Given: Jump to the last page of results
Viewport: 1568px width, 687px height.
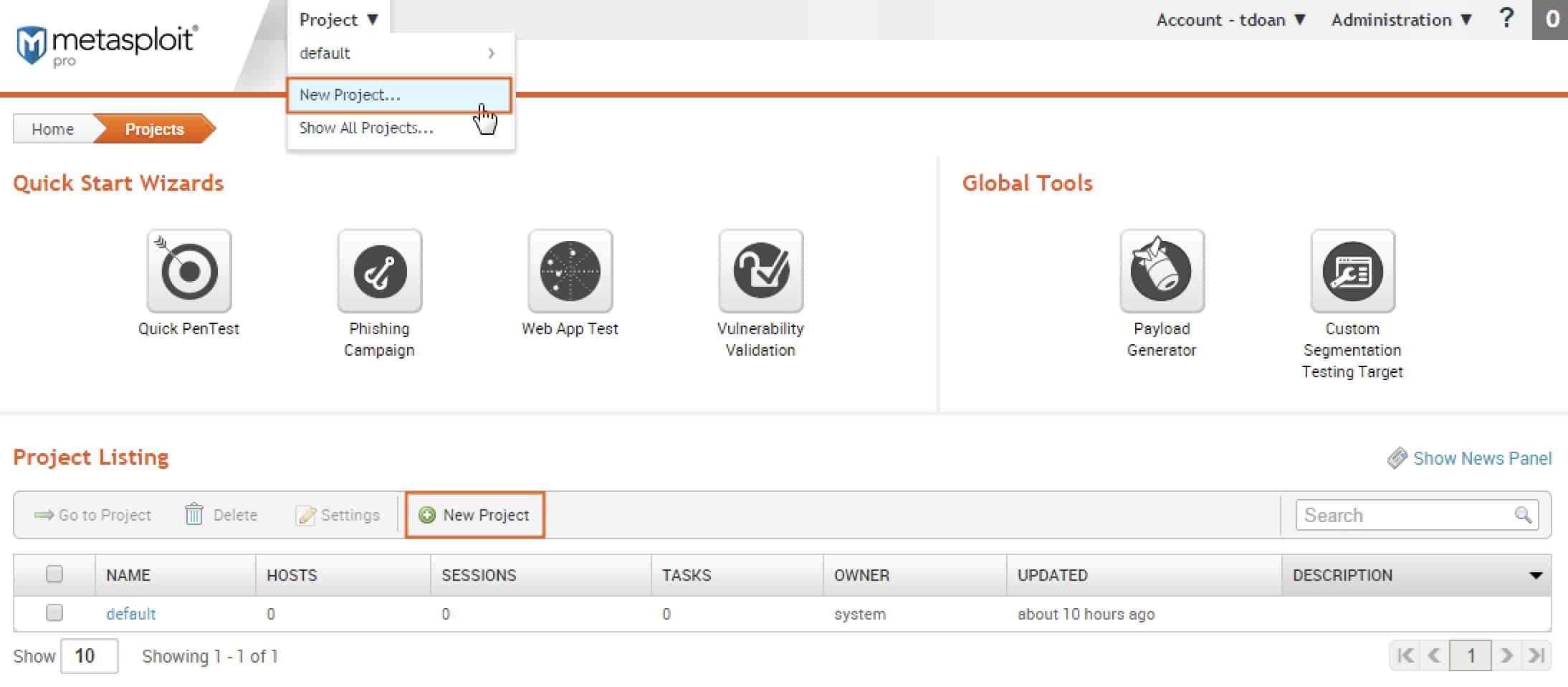Looking at the screenshot, I should click(x=1536, y=655).
